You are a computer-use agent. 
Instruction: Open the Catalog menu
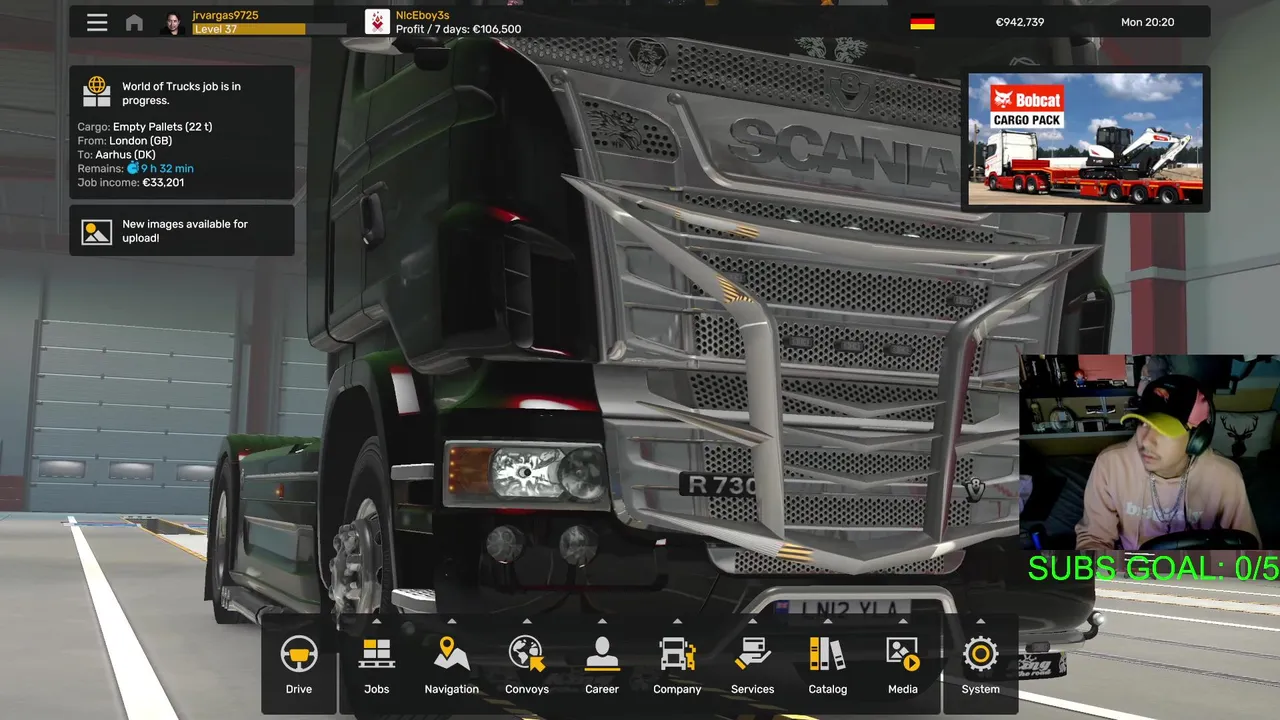click(828, 665)
